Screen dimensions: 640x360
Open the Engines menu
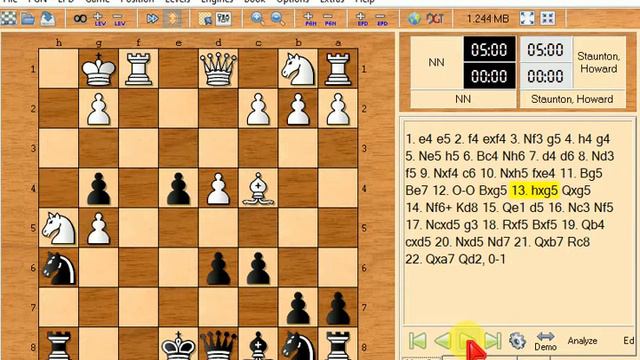pyautogui.click(x=216, y=2)
